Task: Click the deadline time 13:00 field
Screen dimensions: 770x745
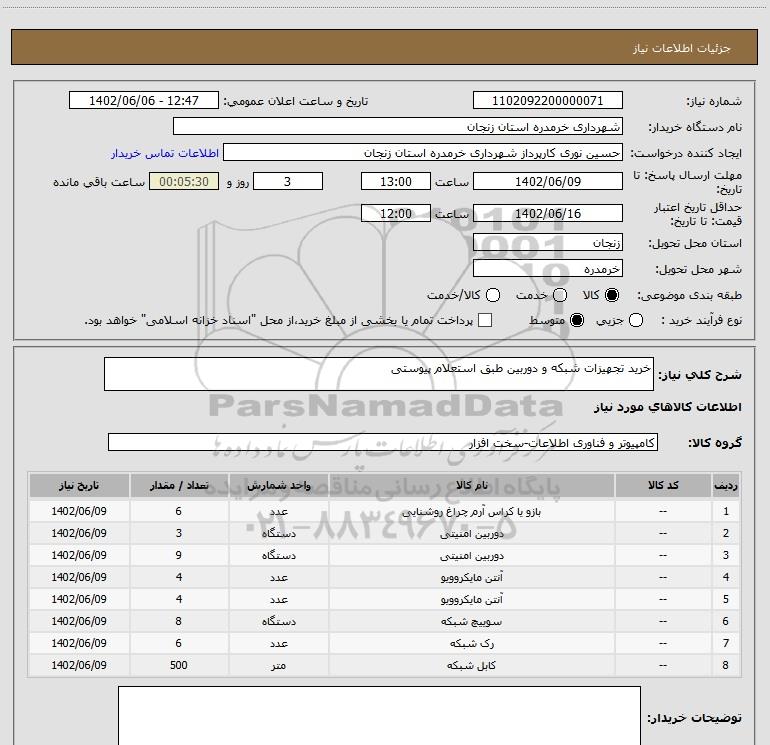Action: click(396, 181)
